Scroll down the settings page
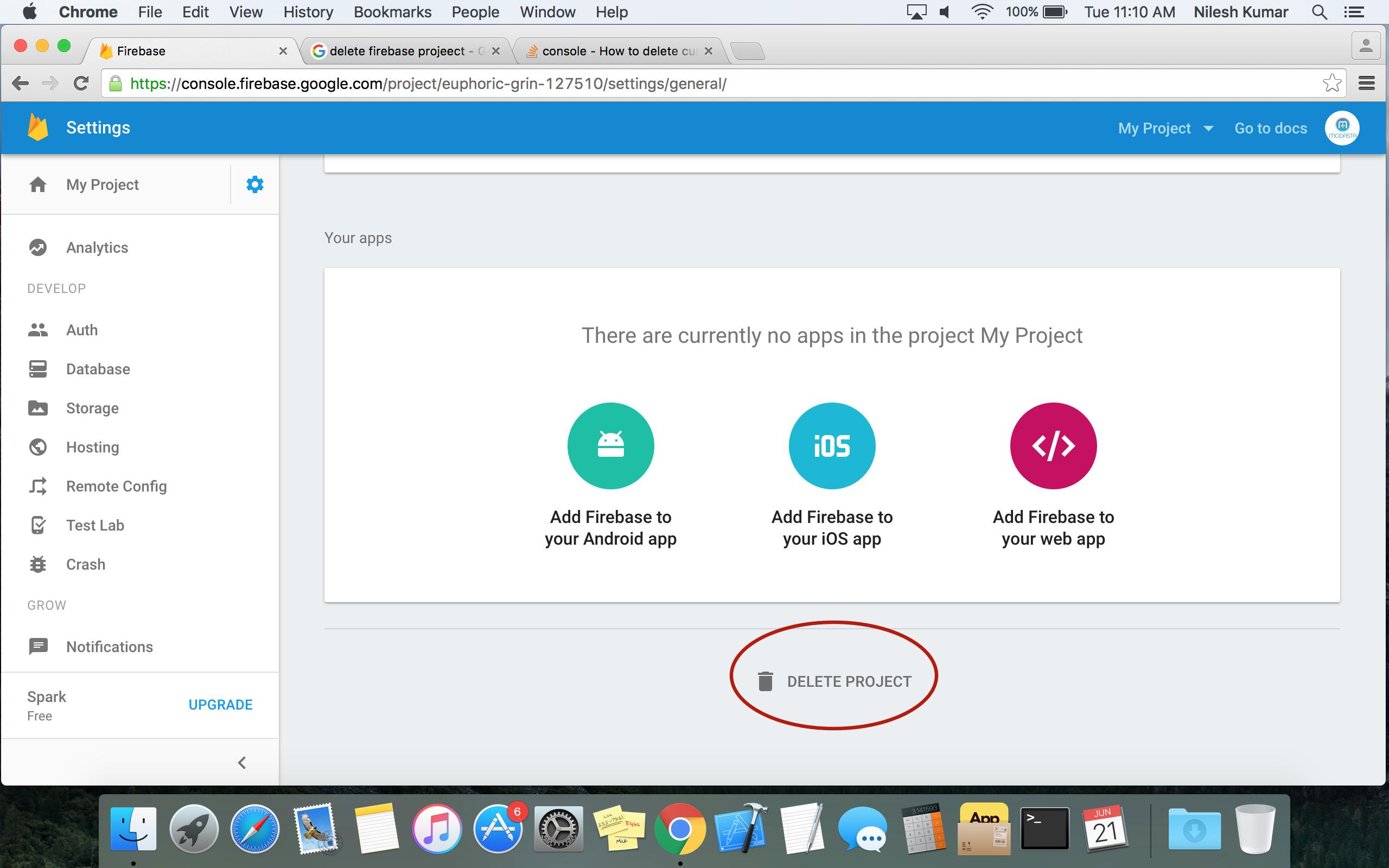 pyautogui.click(x=833, y=680)
